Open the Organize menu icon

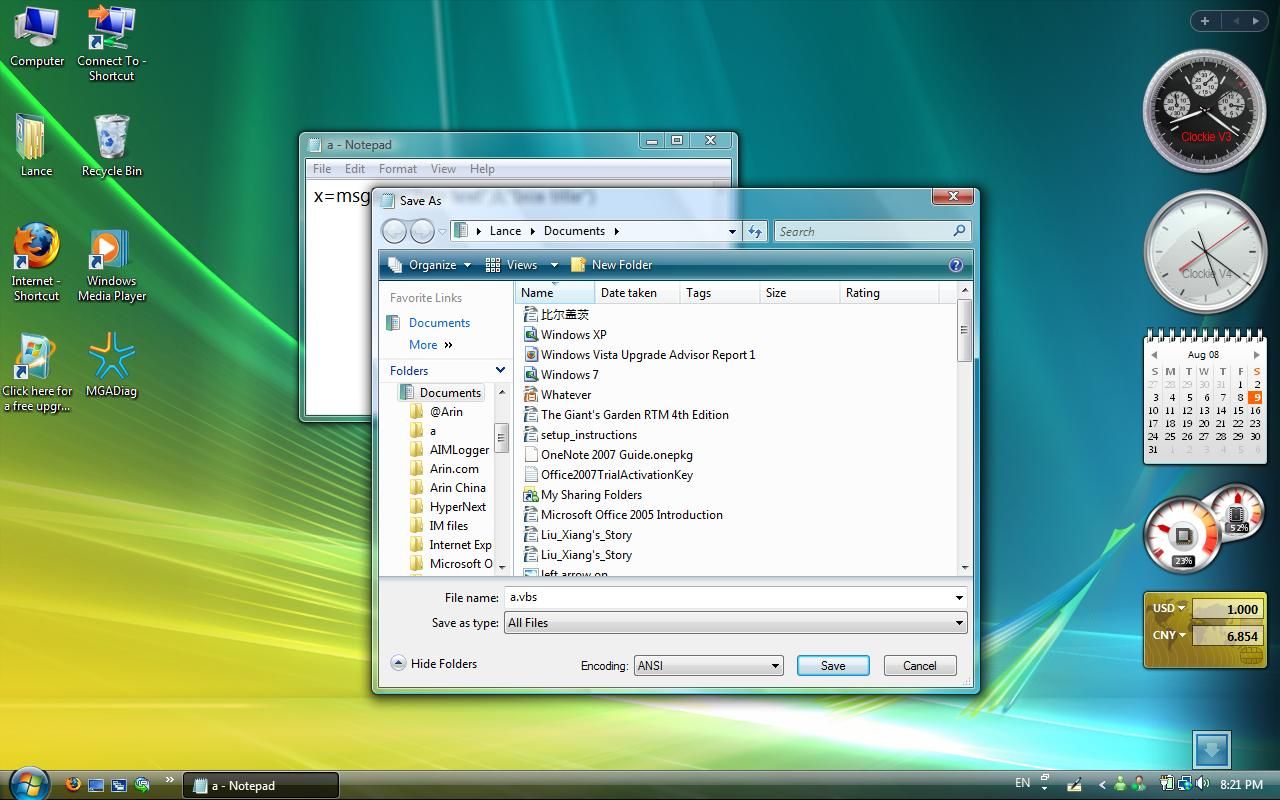click(395, 264)
